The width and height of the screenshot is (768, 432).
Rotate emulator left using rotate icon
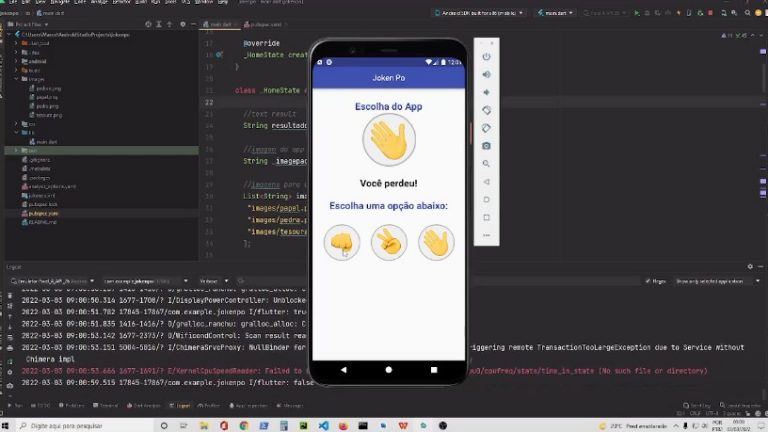point(486,110)
